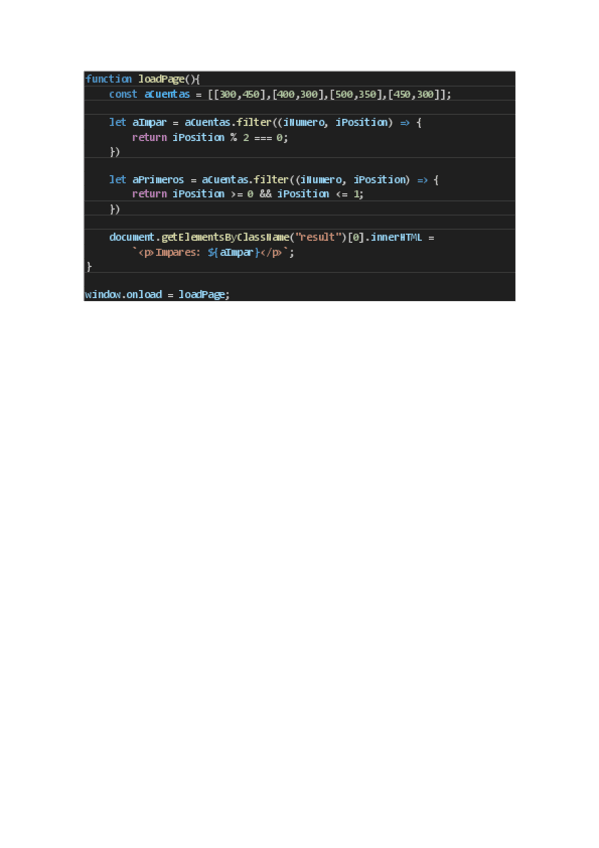Click the 'const' keyword before aCuentas

[x=123, y=94]
